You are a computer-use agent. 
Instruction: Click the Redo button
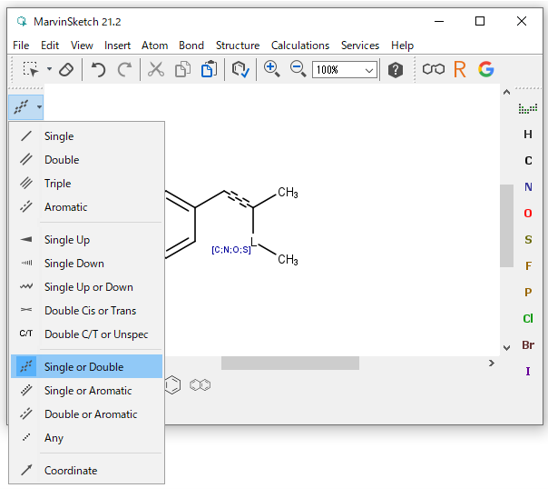(x=125, y=69)
